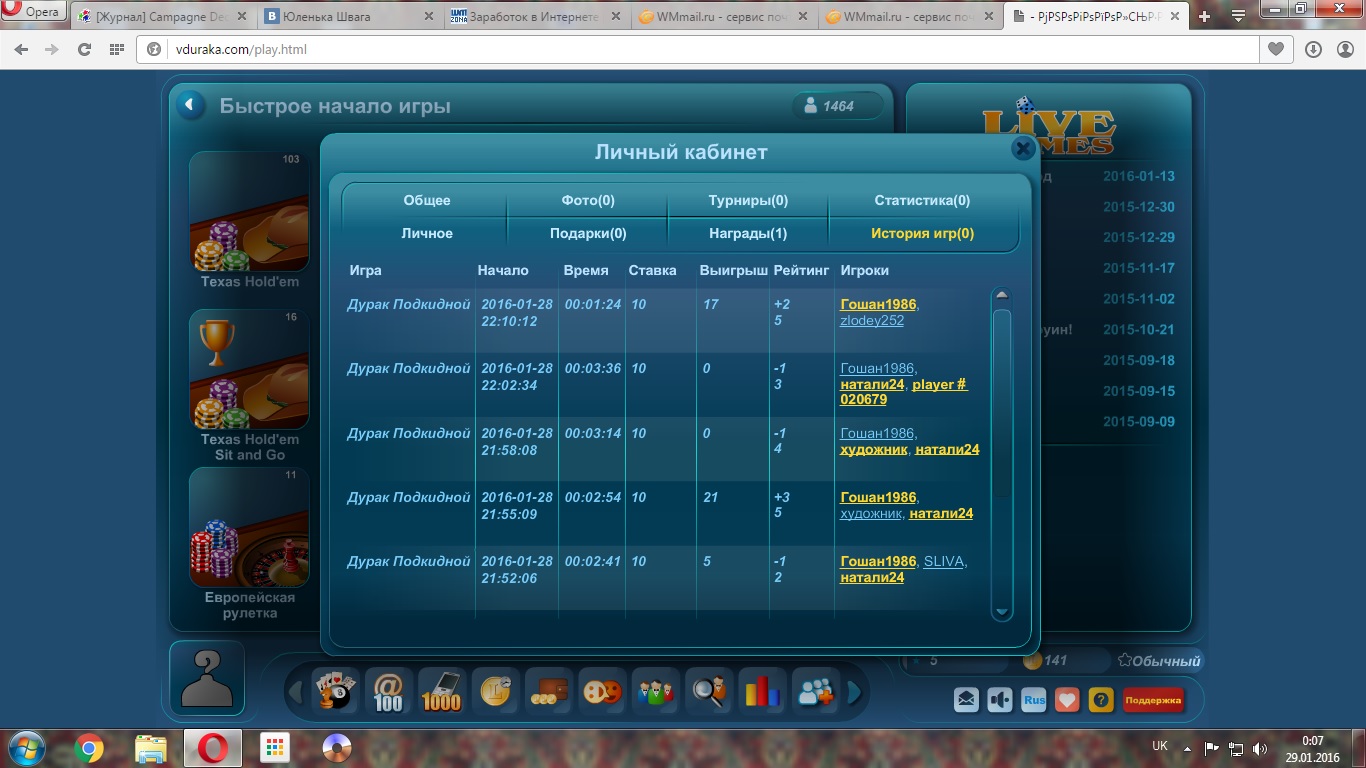
Task: Select Texas Hold'em Sit and Go tile
Action: click(x=249, y=370)
